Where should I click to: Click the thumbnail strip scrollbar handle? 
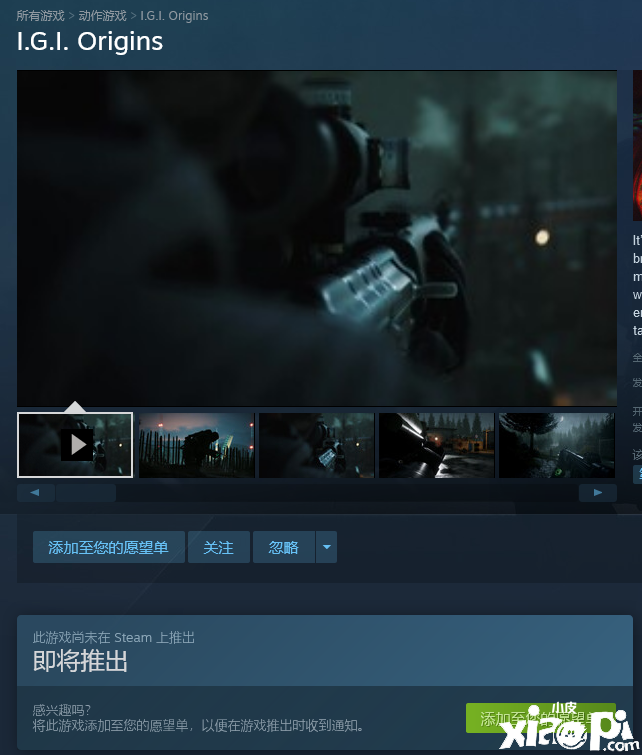(x=86, y=493)
